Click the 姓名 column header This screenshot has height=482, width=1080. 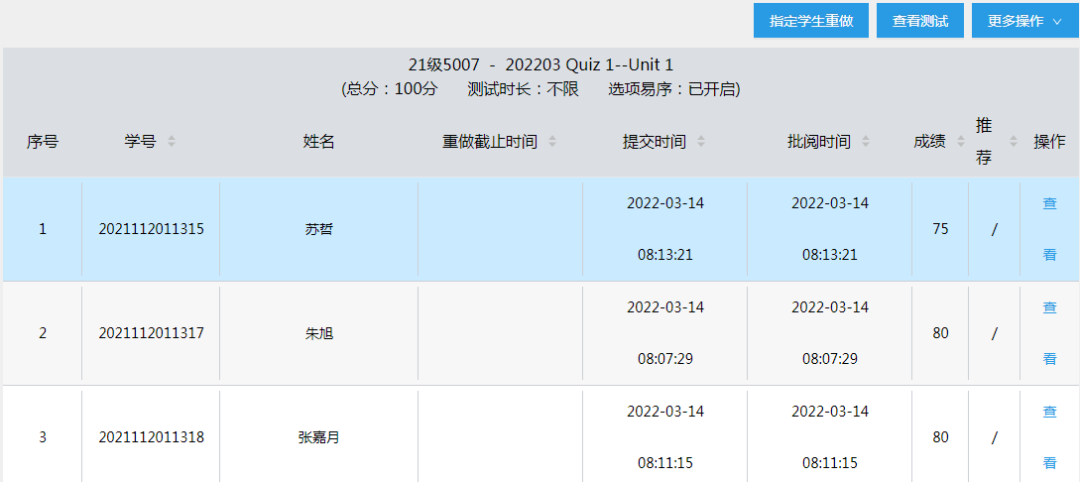pos(319,142)
